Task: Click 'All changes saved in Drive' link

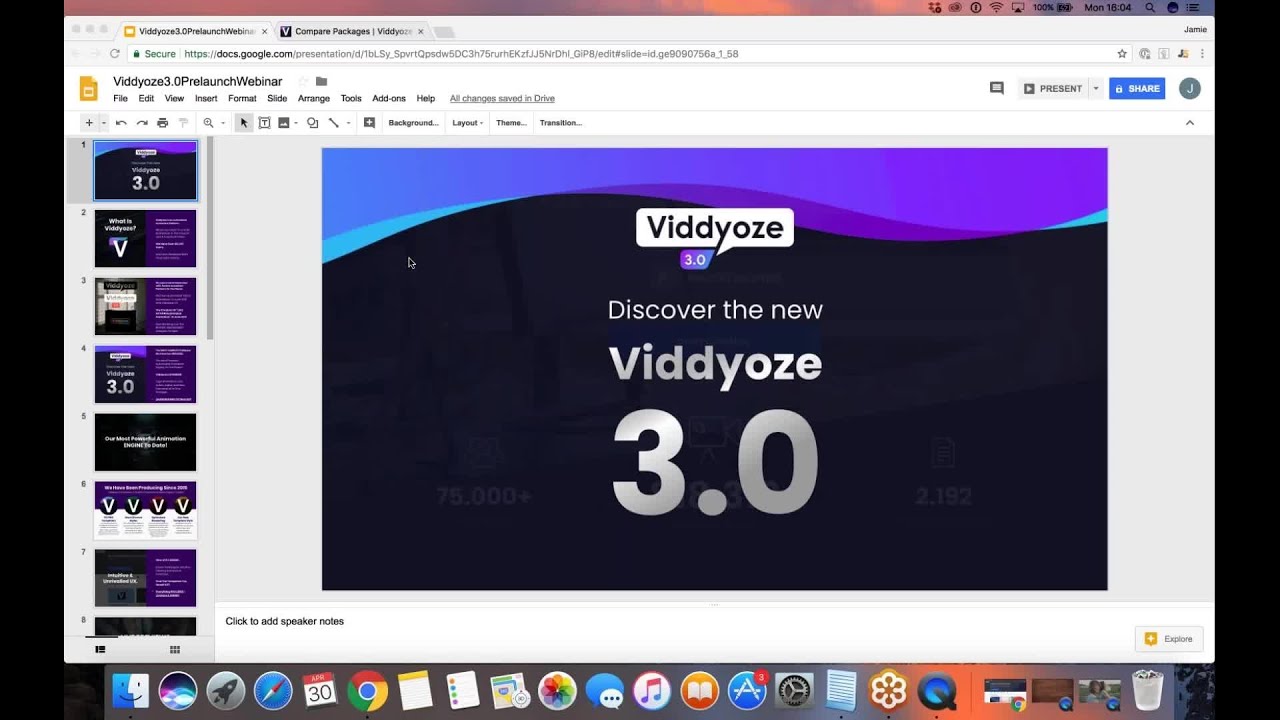Action: [x=502, y=99]
